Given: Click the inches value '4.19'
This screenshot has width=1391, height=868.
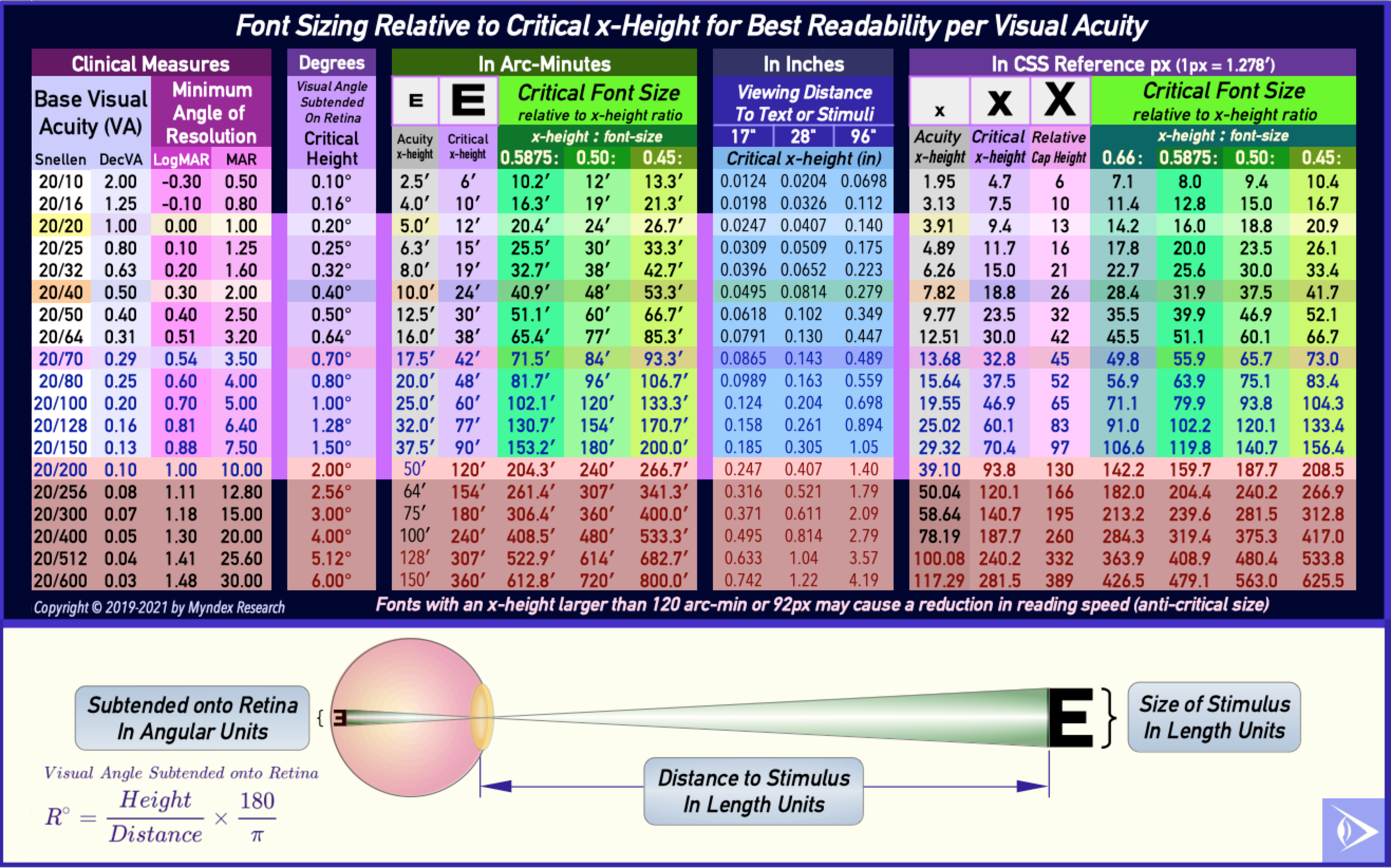Looking at the screenshot, I should click(x=863, y=580).
